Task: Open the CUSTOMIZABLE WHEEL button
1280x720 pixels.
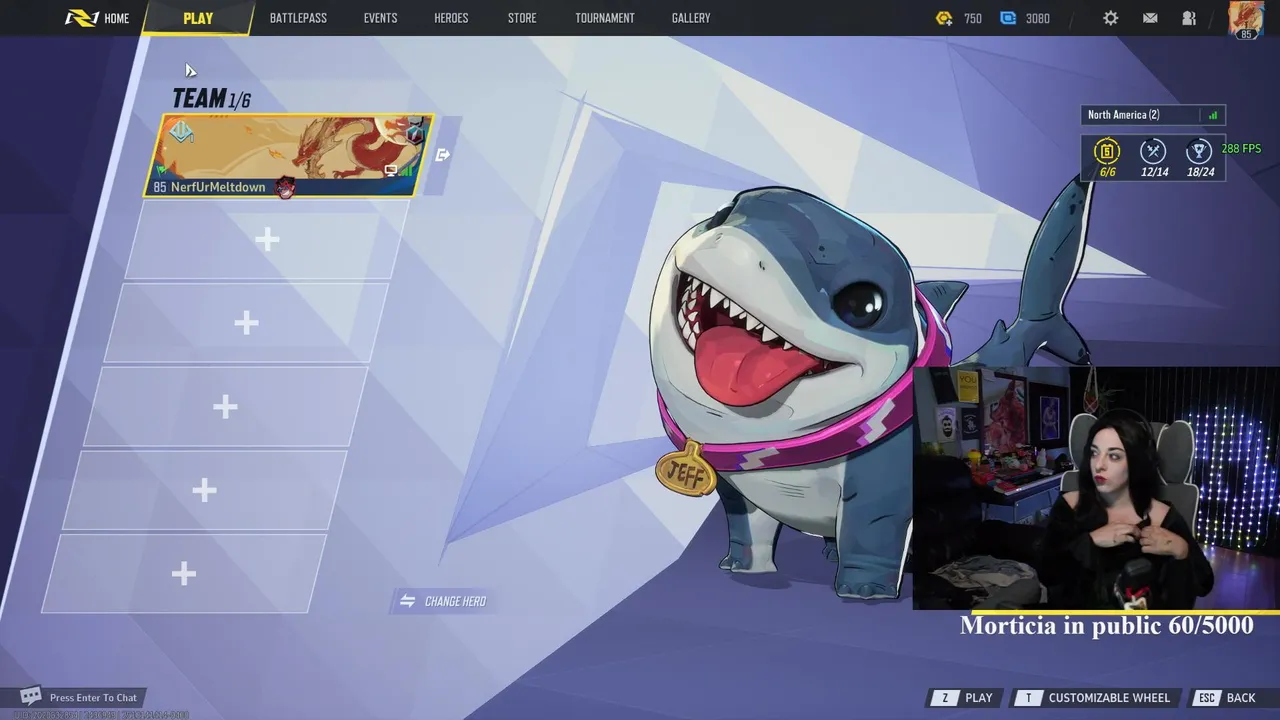Action: tap(1093, 698)
